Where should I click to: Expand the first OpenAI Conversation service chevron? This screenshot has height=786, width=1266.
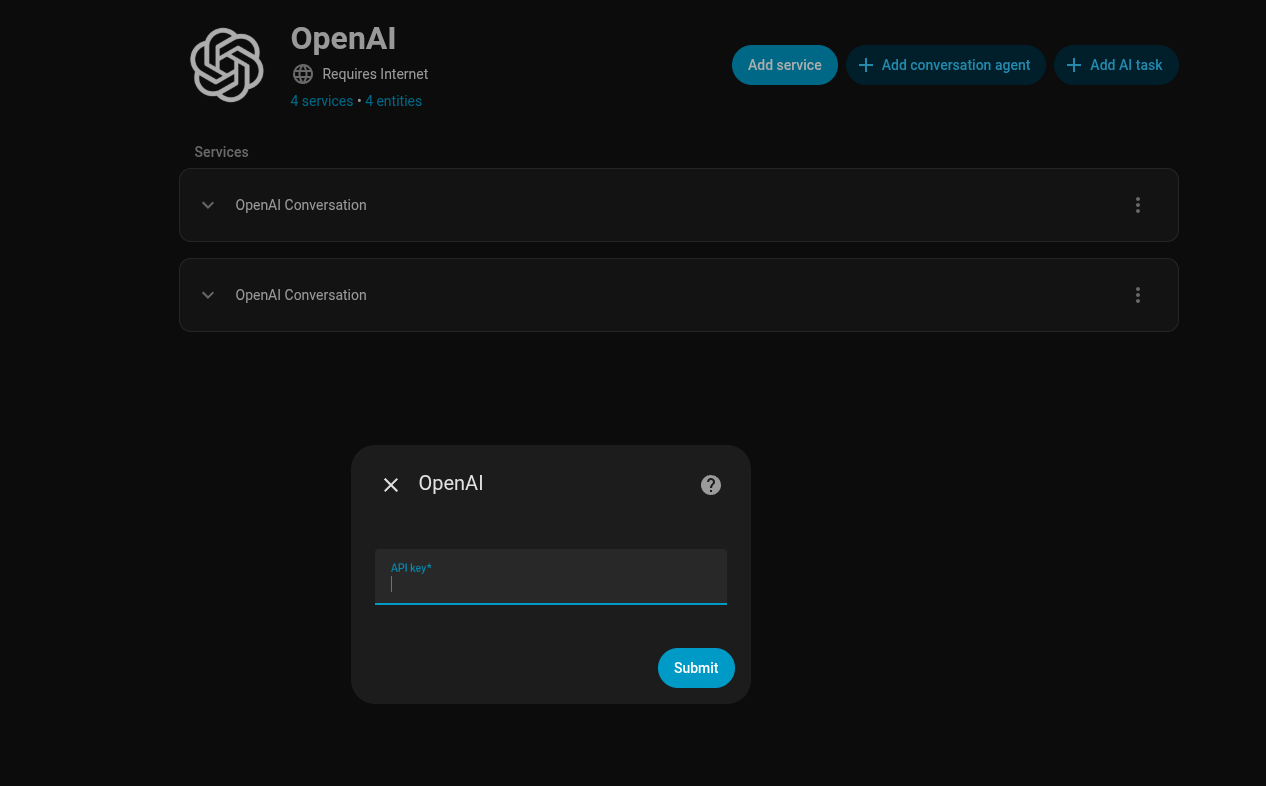pos(208,205)
